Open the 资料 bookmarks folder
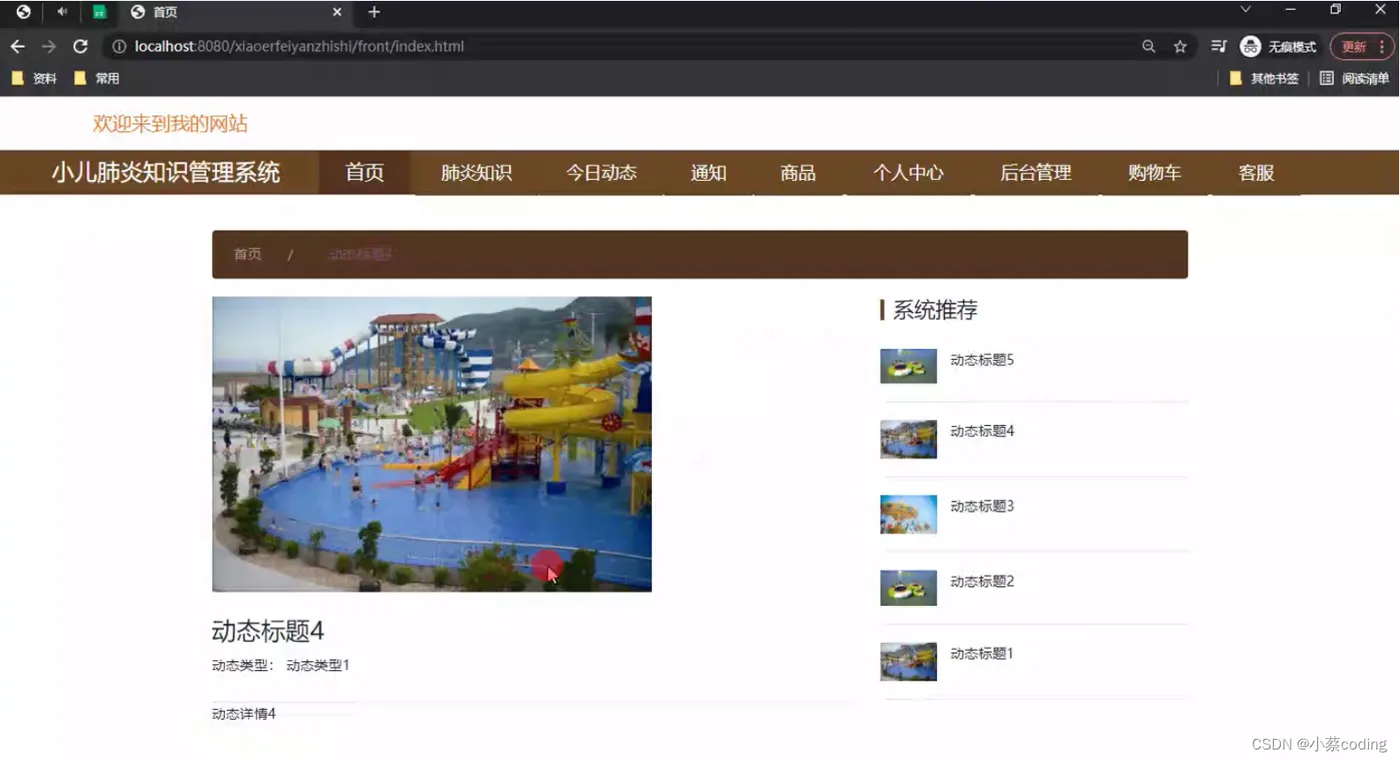The height and width of the screenshot is (761, 1400). tap(34, 78)
